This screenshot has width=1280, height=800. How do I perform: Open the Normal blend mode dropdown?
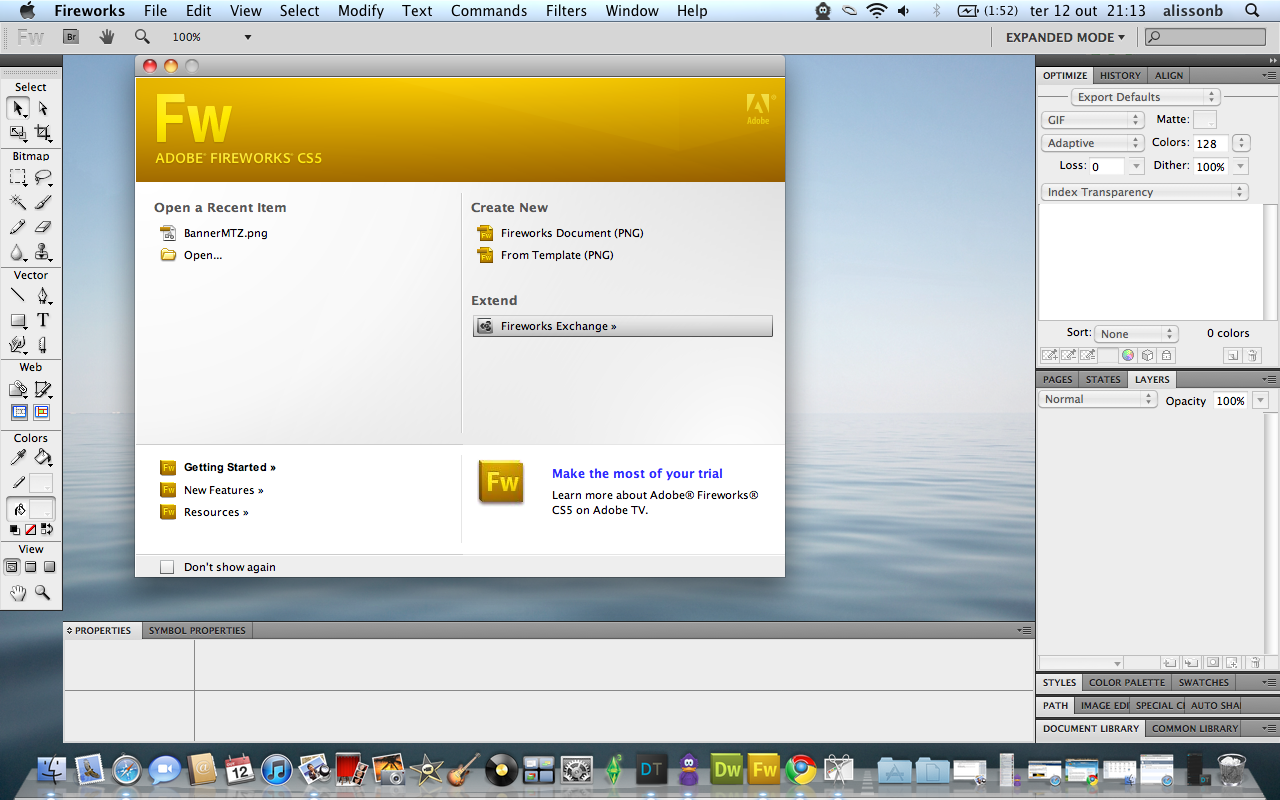click(1098, 399)
